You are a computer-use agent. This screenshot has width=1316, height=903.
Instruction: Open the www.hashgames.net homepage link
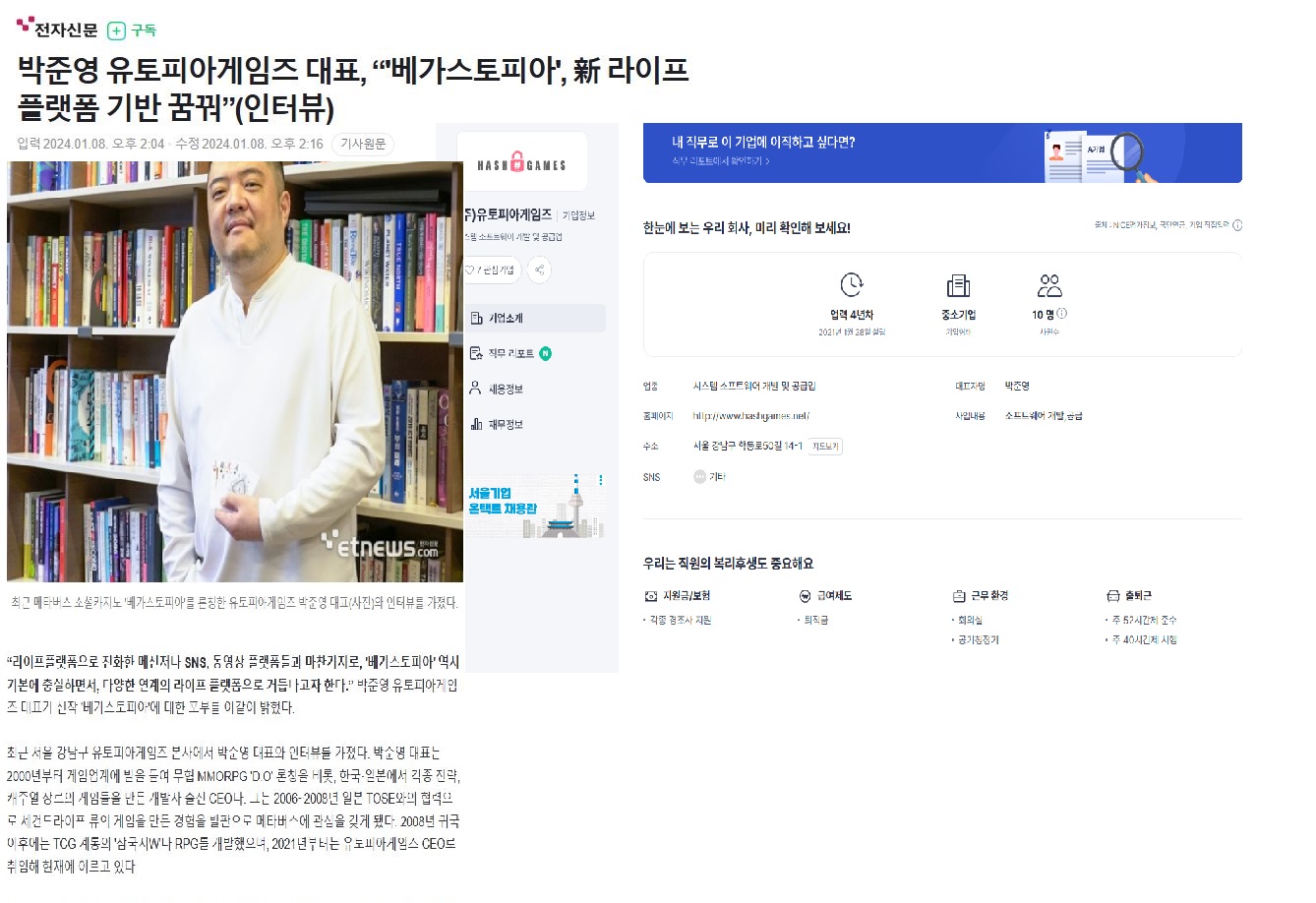click(x=750, y=416)
